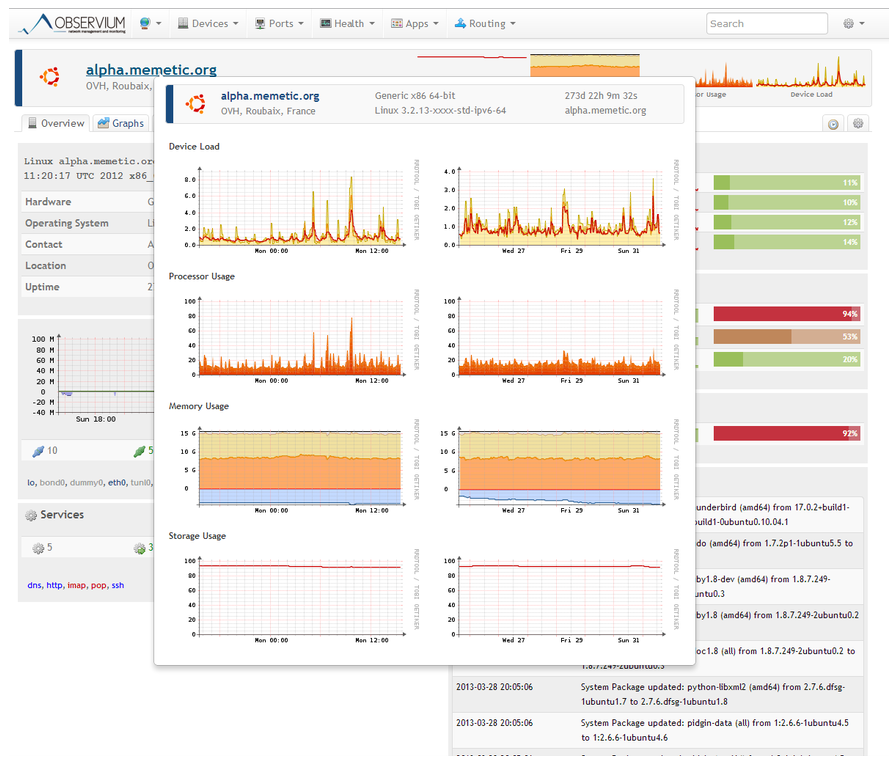891x764 pixels.
Task: Click the refresh clock icon near the tabs
Action: click(x=833, y=123)
